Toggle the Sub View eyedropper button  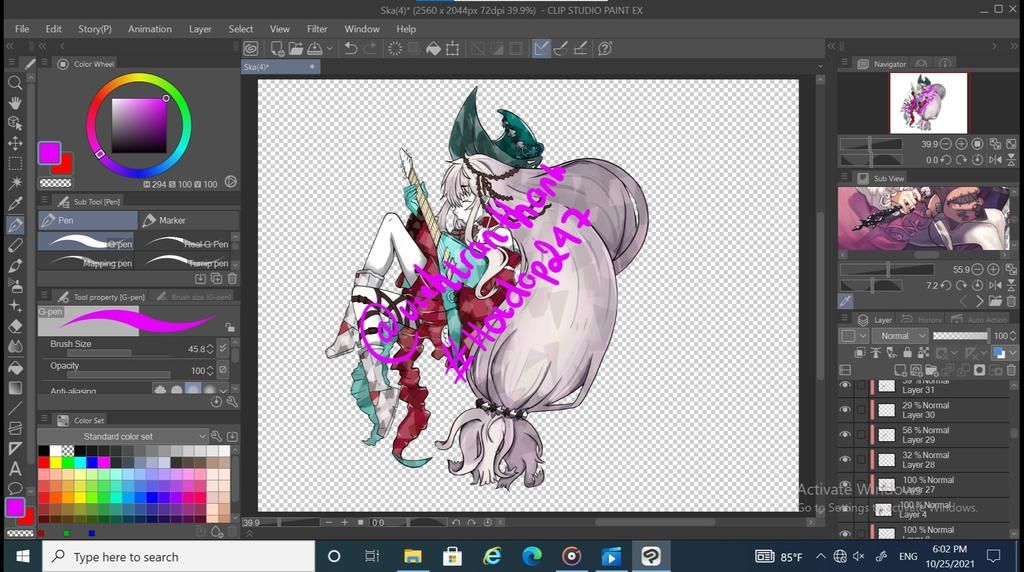click(846, 301)
